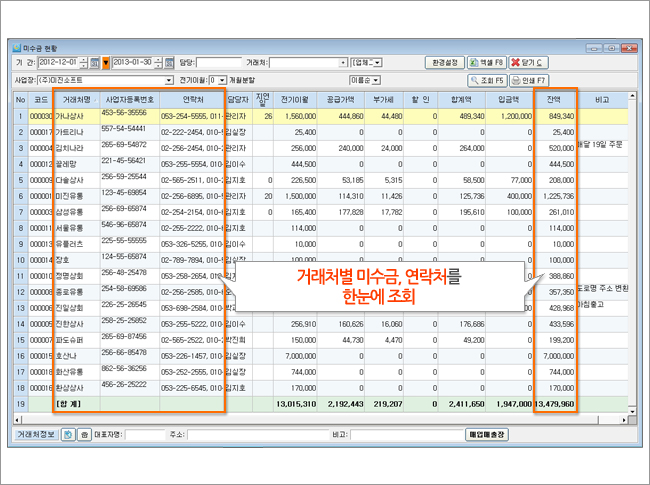Click the 매입매출장 button
The image size is (650, 485).
[487, 435]
